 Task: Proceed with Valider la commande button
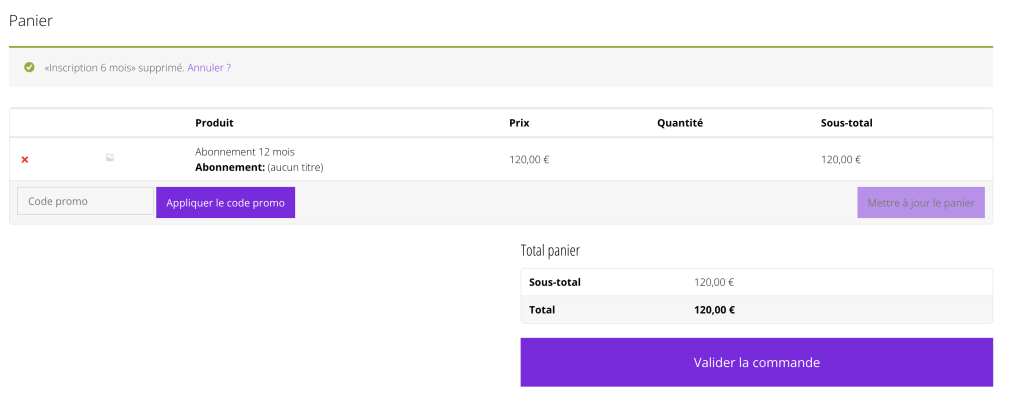tap(756, 362)
